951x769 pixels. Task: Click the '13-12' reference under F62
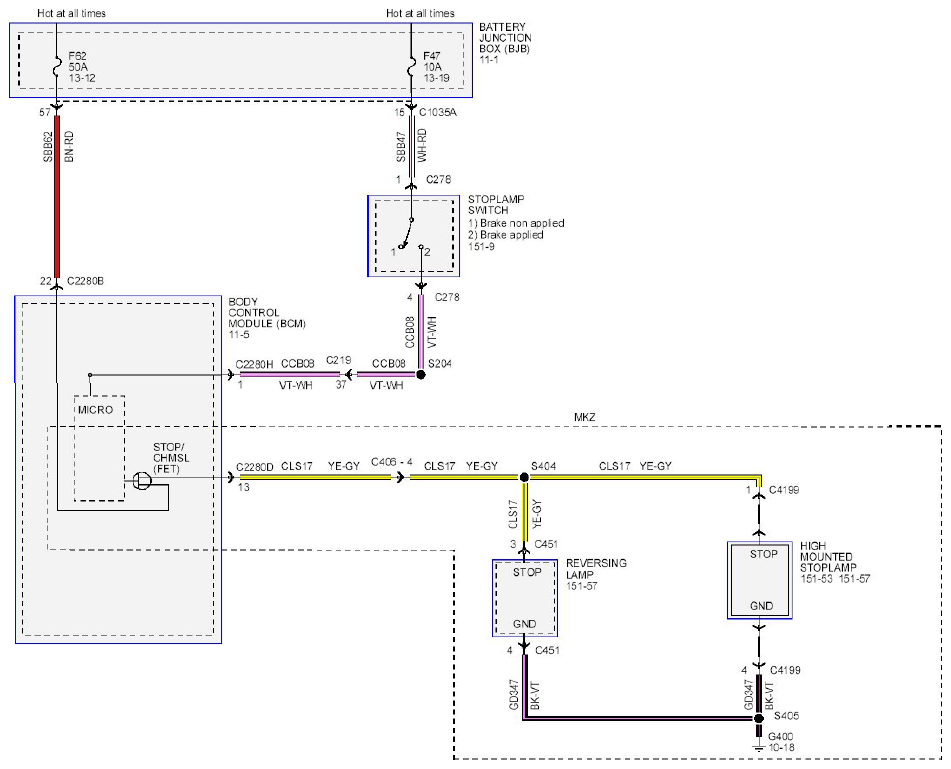pyautogui.click(x=82, y=78)
